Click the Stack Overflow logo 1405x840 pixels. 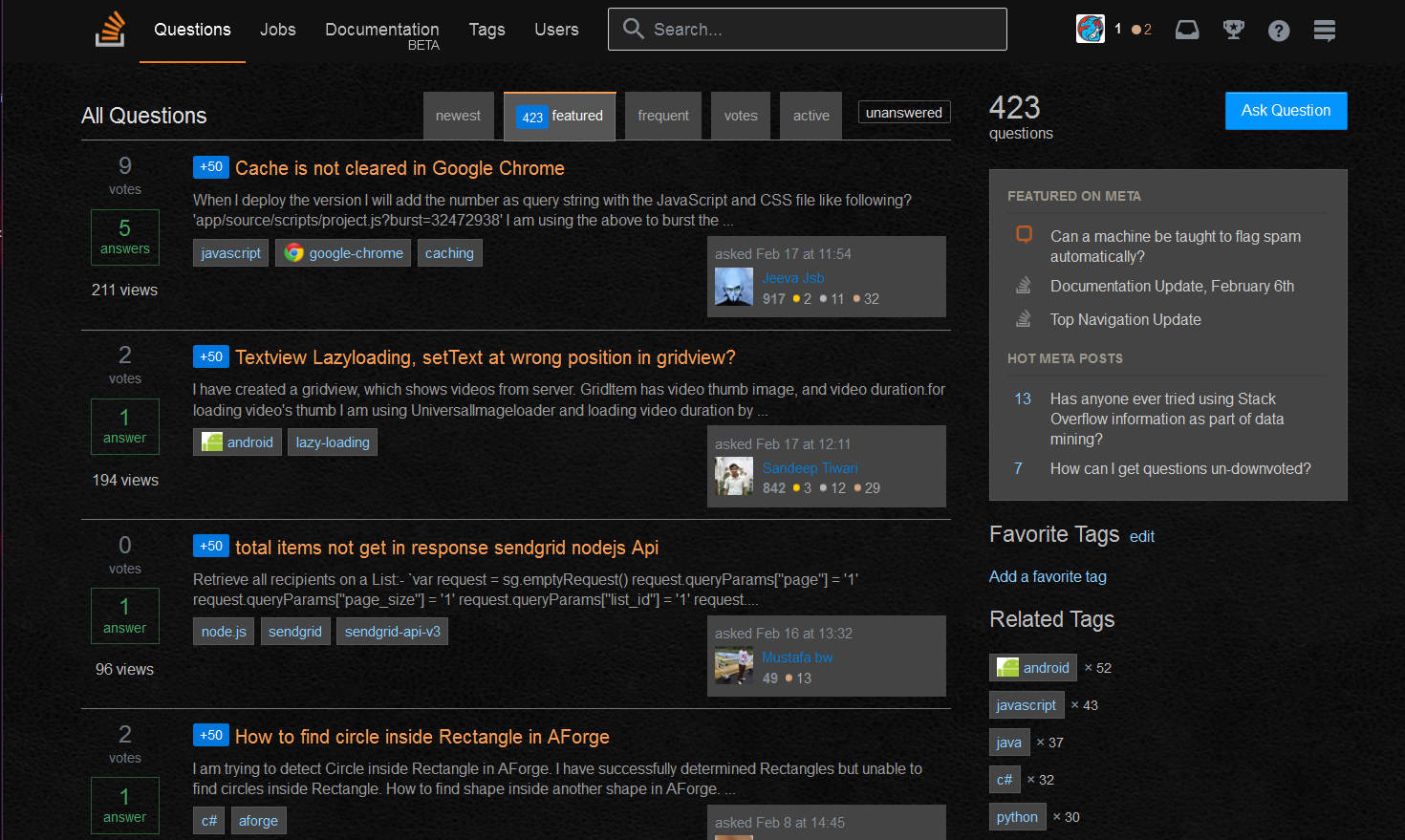[109, 30]
